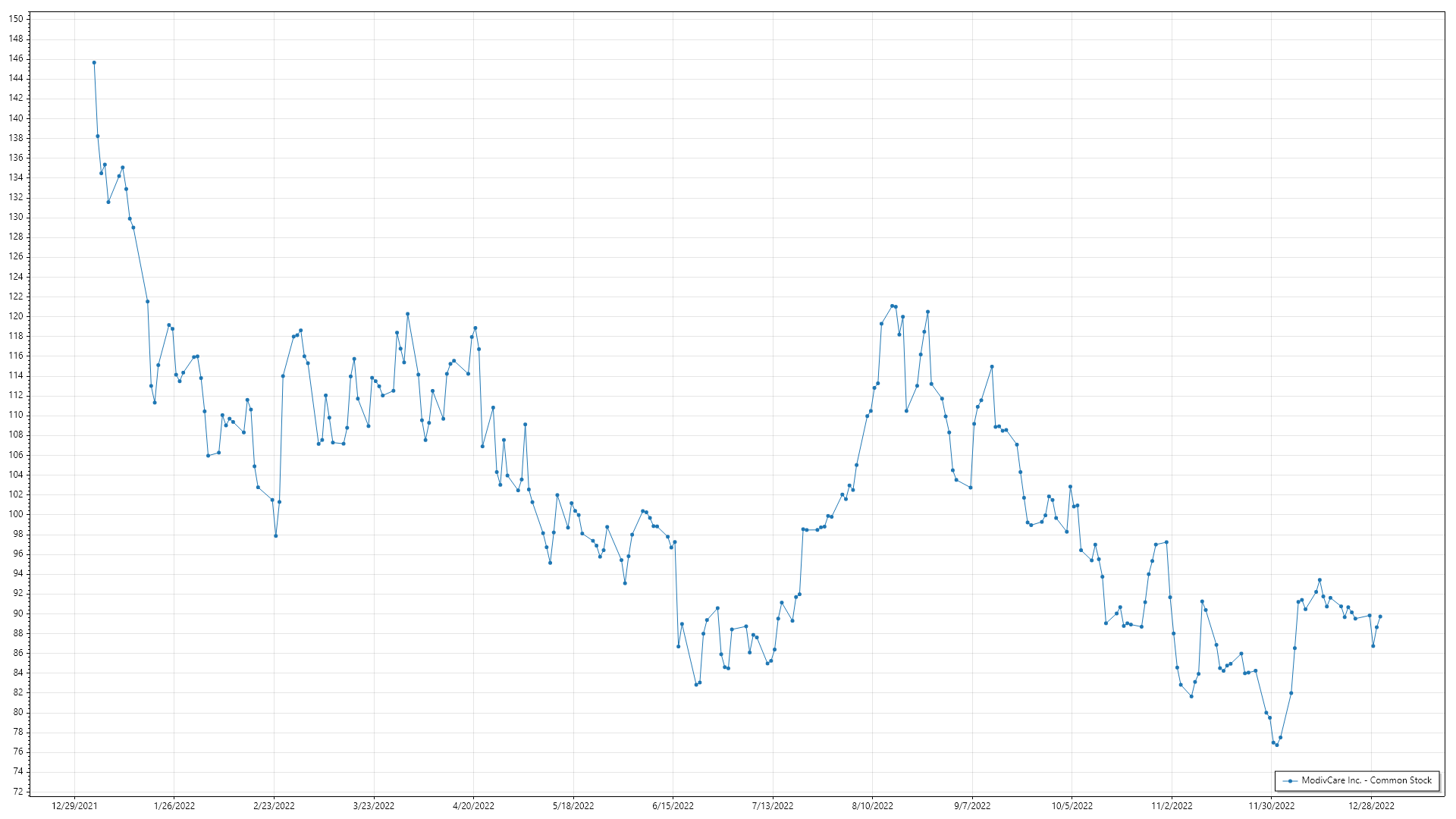Click the 150 value on the y-axis

[x=16, y=19]
